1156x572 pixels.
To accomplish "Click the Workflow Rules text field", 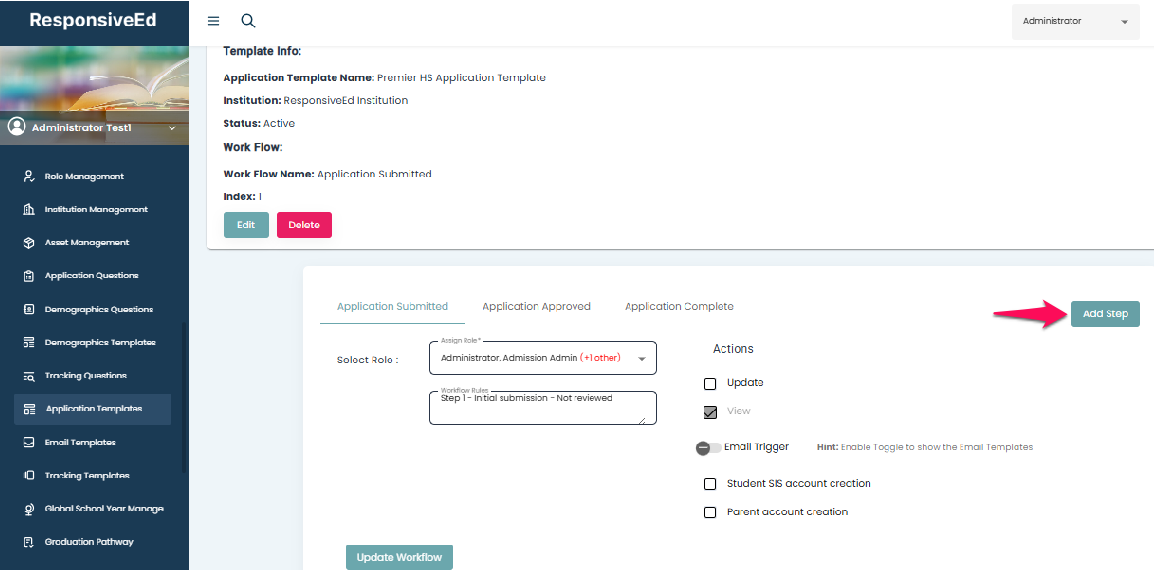I will (x=542, y=407).
